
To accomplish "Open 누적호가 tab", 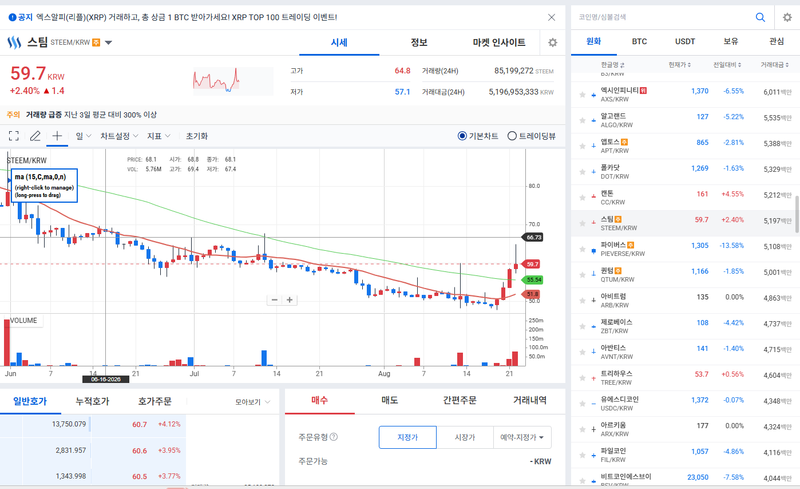I will pyautogui.click(x=92, y=402).
